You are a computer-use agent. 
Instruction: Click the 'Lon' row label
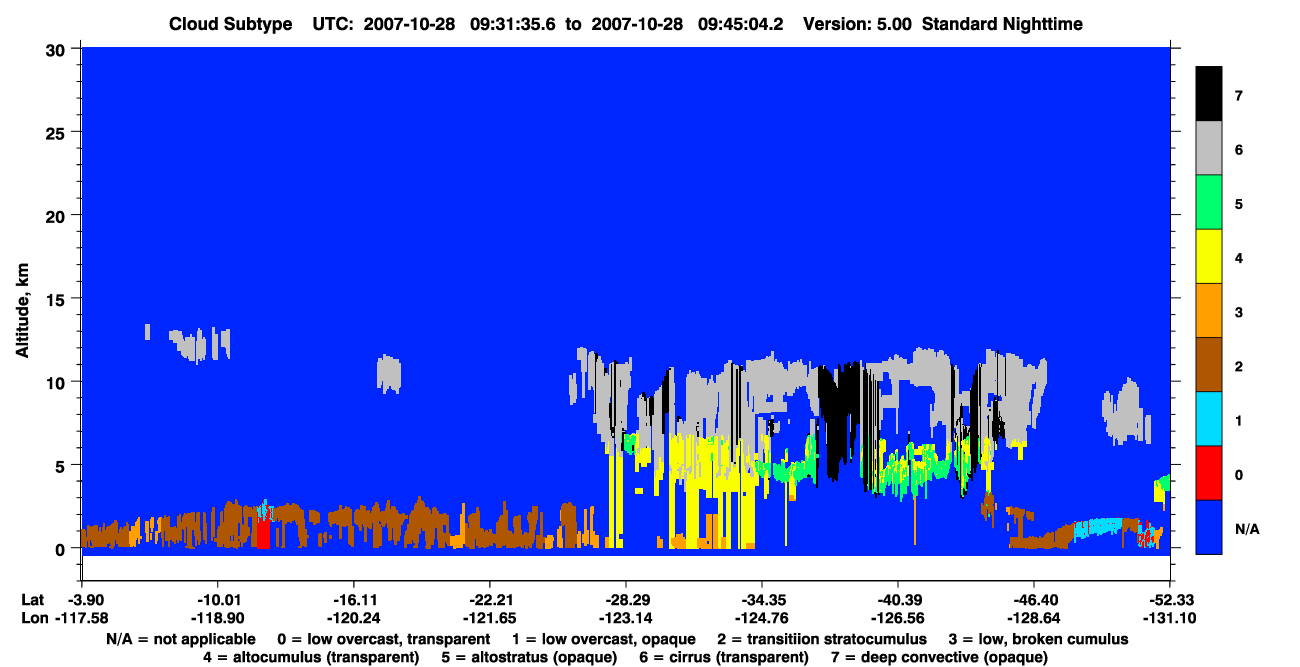(x=34, y=618)
